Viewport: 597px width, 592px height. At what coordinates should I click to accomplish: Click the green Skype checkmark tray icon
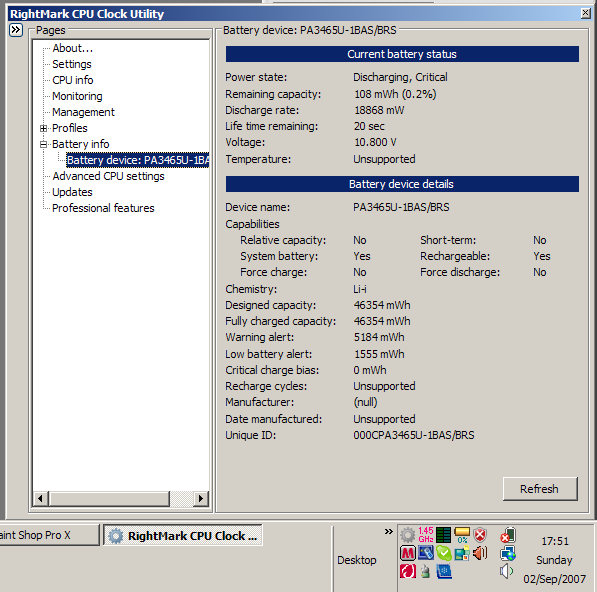point(444,553)
